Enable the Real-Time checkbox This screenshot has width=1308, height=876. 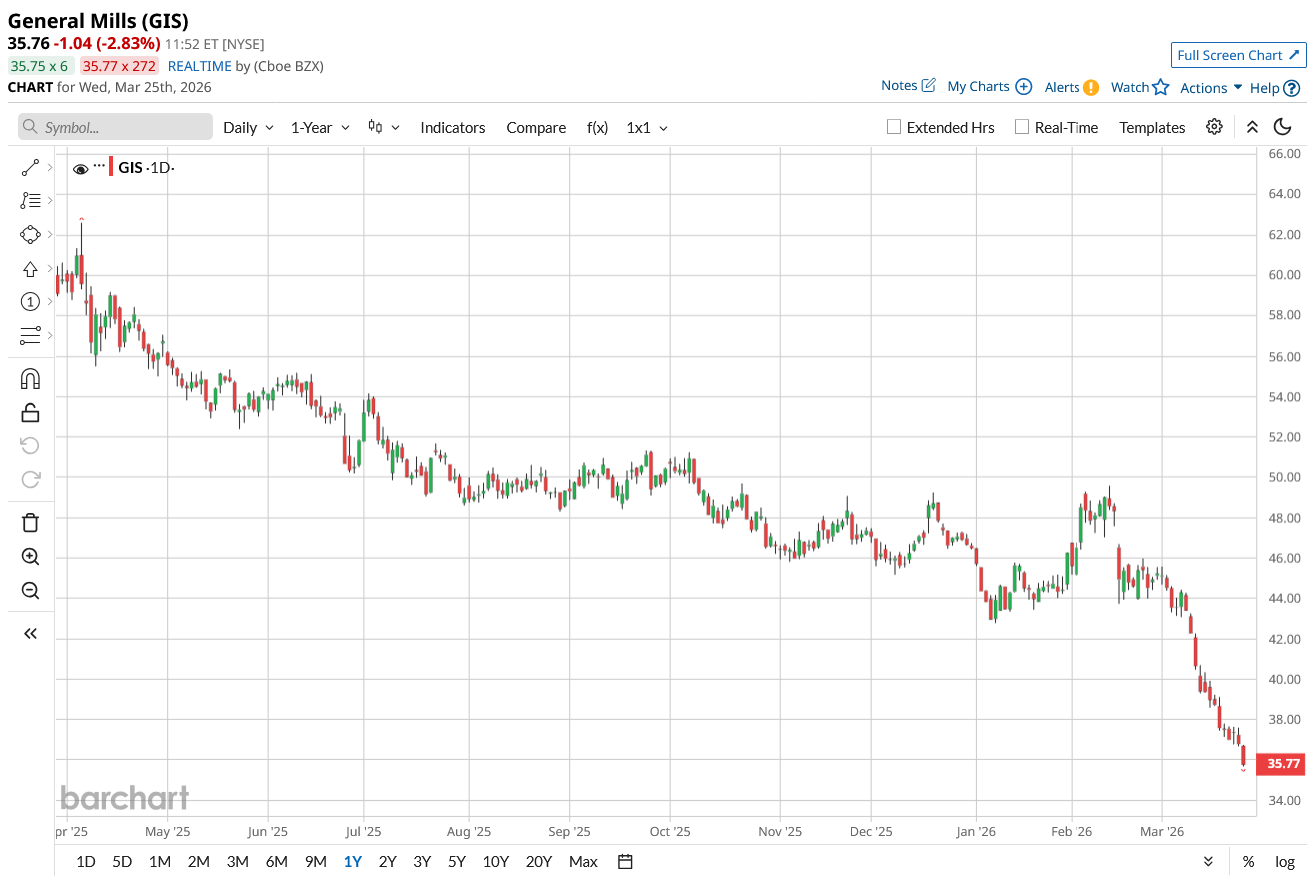click(x=1022, y=127)
